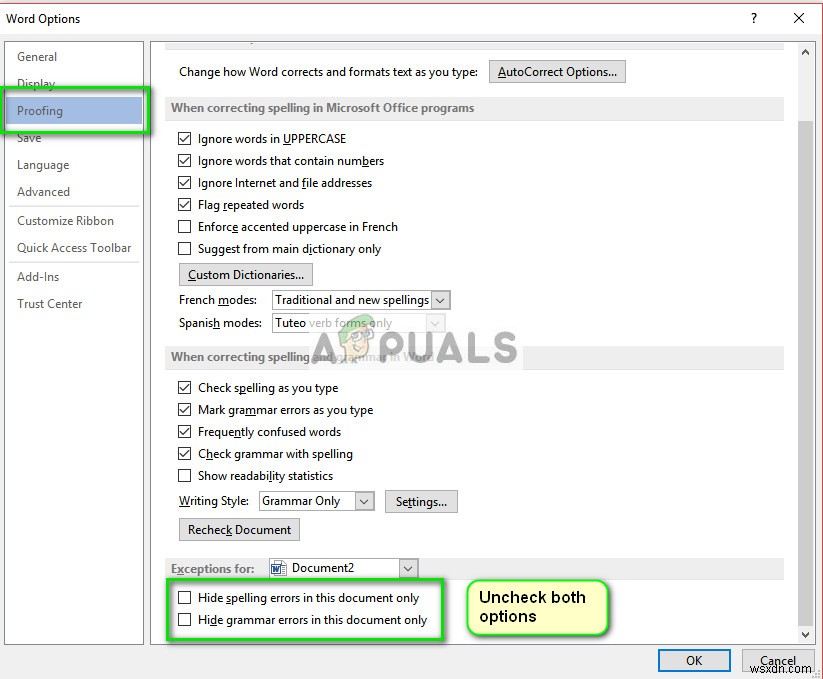823x679 pixels.
Task: Uncheck Frequently confused words
Action: tap(184, 432)
